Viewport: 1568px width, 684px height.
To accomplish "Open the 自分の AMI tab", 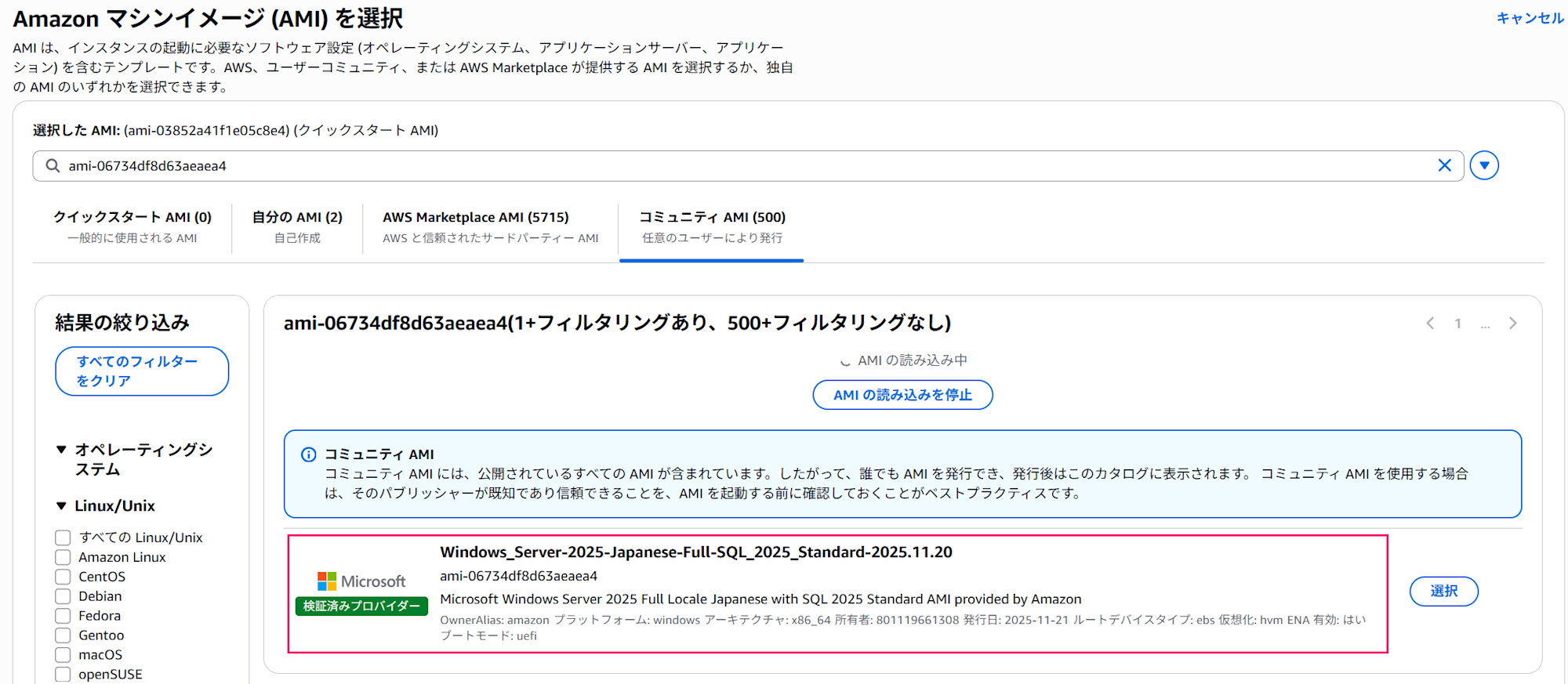I will [297, 227].
